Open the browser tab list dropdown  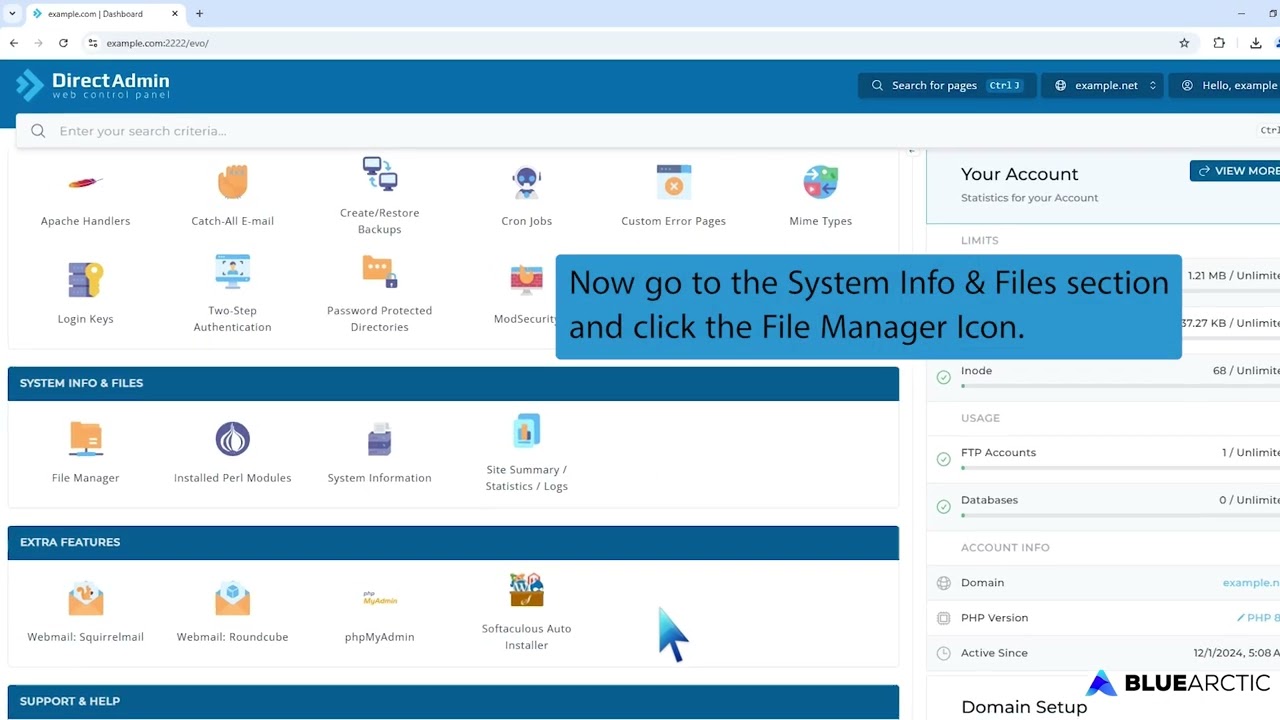(12, 14)
